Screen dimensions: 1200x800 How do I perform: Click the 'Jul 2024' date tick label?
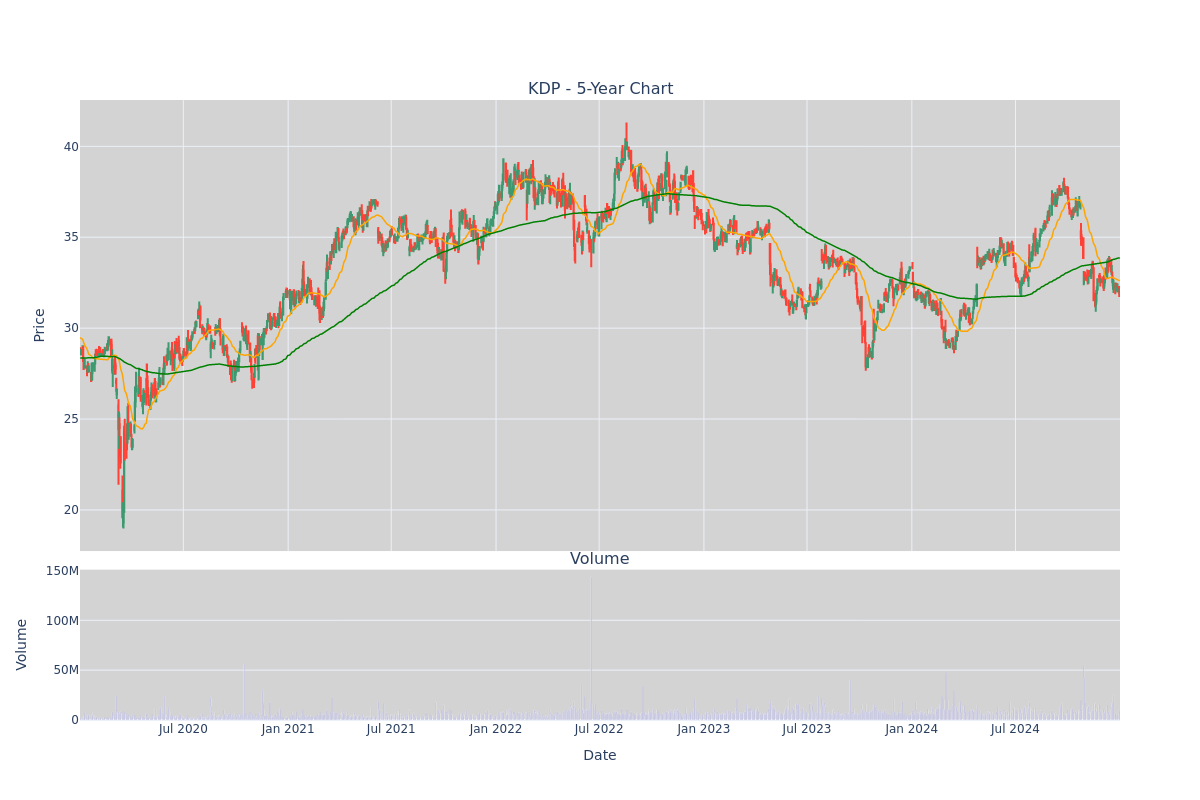click(x=1015, y=729)
